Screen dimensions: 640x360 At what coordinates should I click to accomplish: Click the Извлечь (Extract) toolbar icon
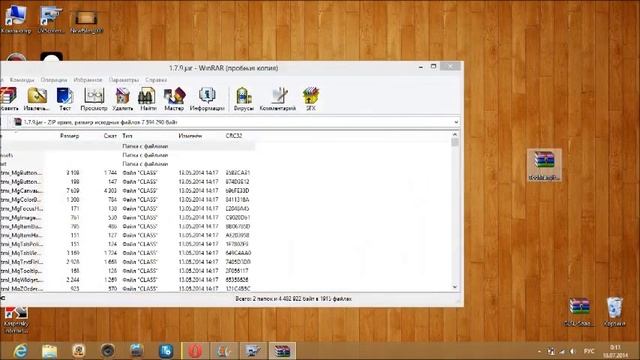37,99
